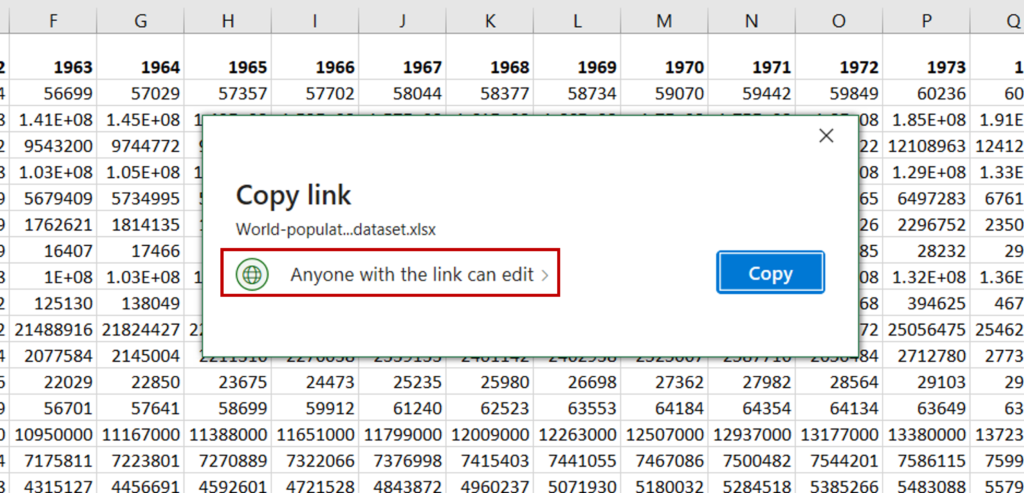The image size is (1024, 493).
Task: Select cell containing 56701
Action: (x=53, y=408)
